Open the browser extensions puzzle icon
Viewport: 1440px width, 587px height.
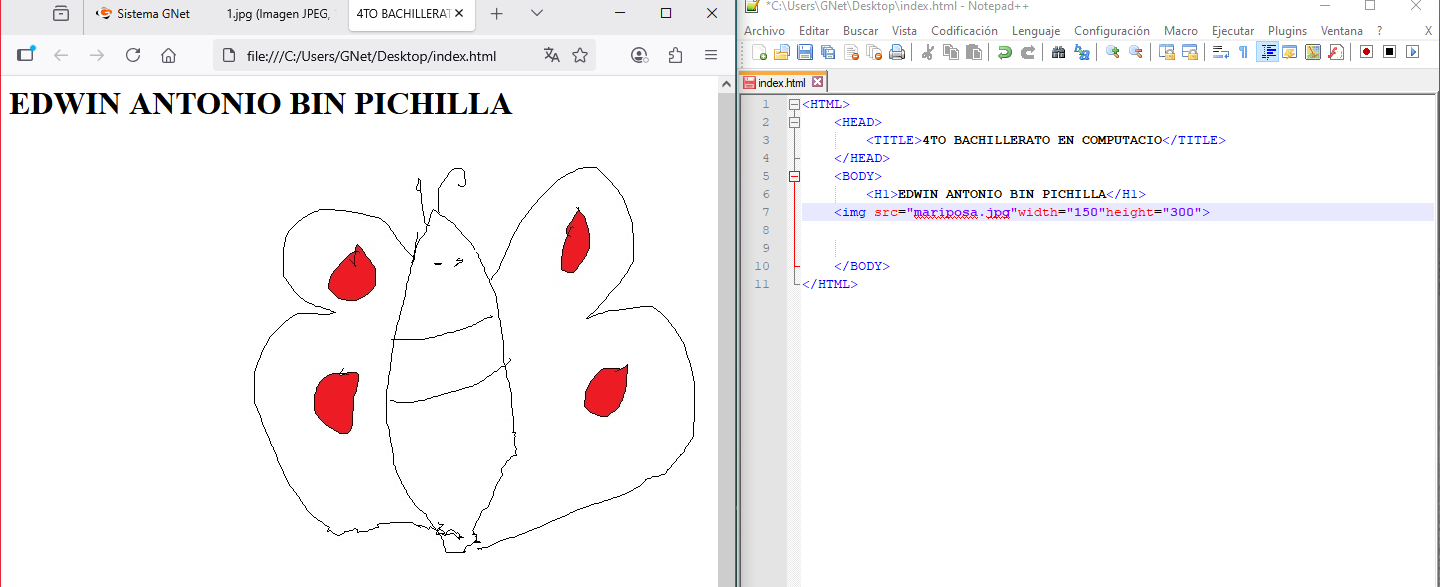(675, 55)
